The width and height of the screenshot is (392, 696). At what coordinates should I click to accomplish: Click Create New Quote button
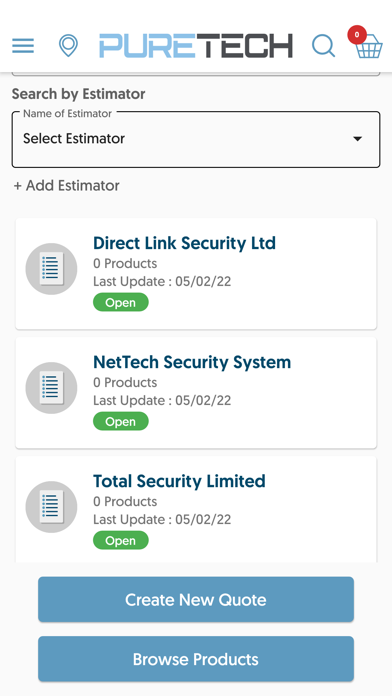click(196, 599)
